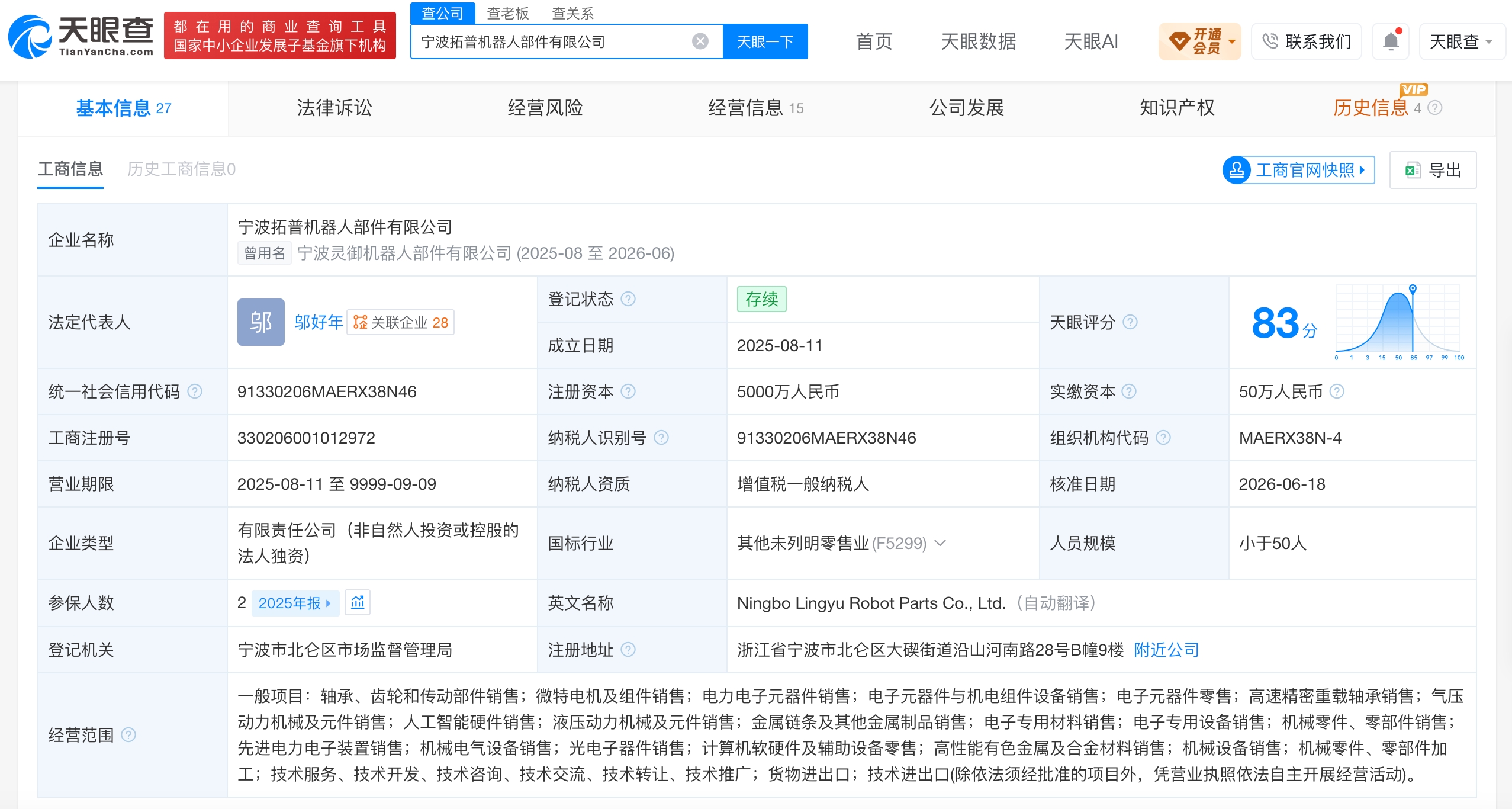Click help icon beside 注册资本
The width and height of the screenshot is (1512, 809).
point(628,391)
